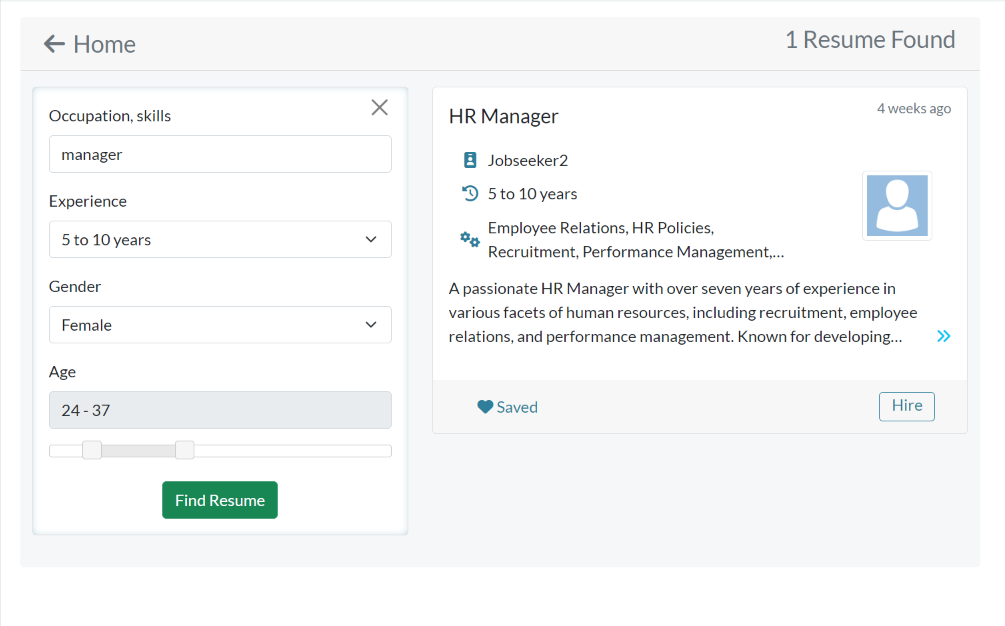The image size is (1005, 626).
Task: Click the '1 Resume Found' text
Action: (870, 40)
